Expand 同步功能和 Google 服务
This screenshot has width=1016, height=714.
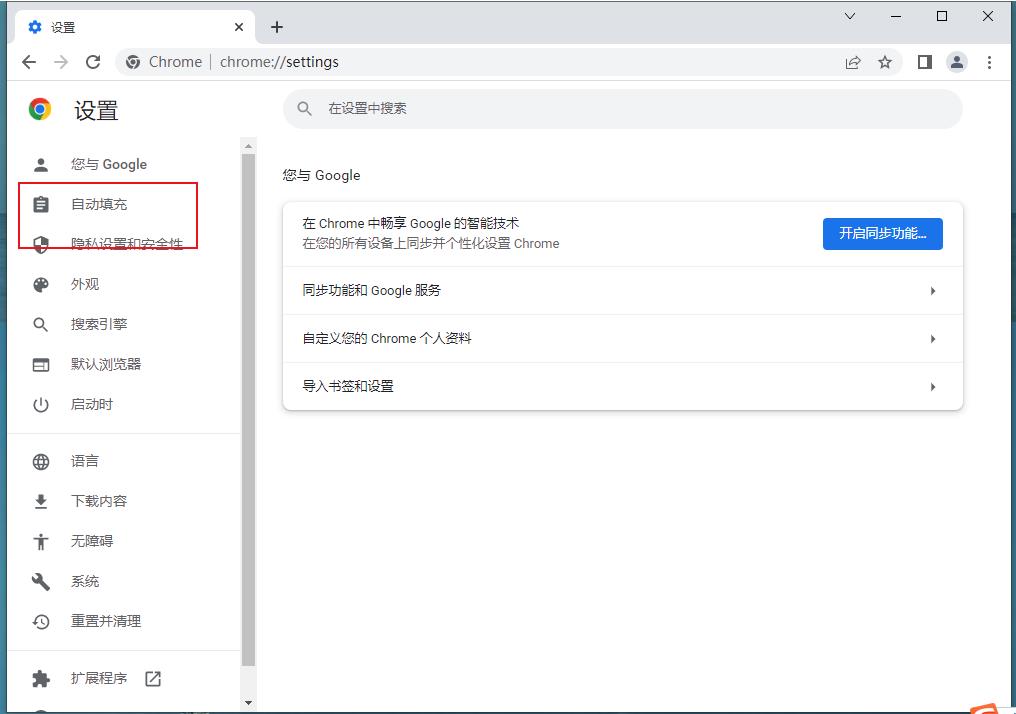tap(622, 290)
